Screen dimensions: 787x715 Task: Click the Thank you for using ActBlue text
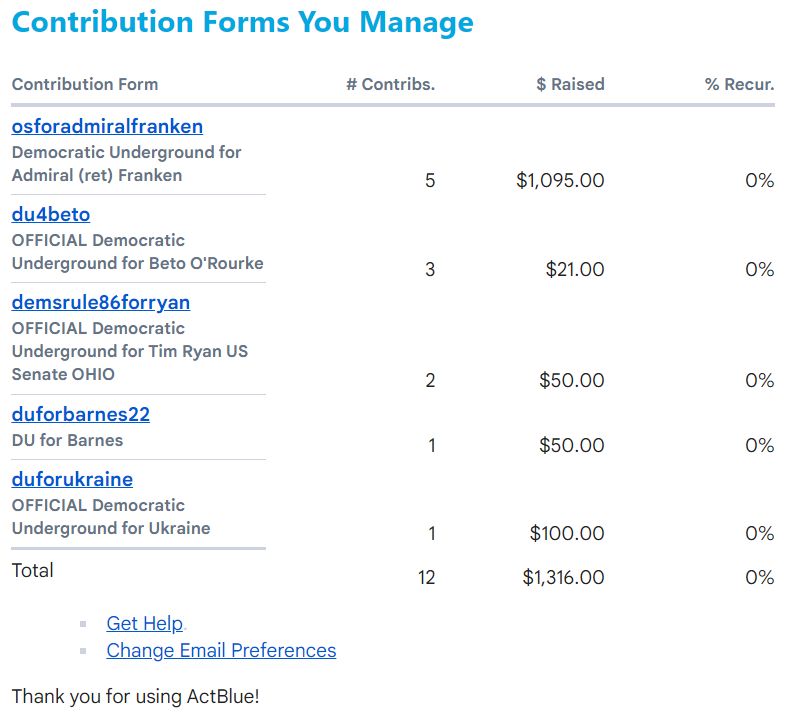coord(135,696)
